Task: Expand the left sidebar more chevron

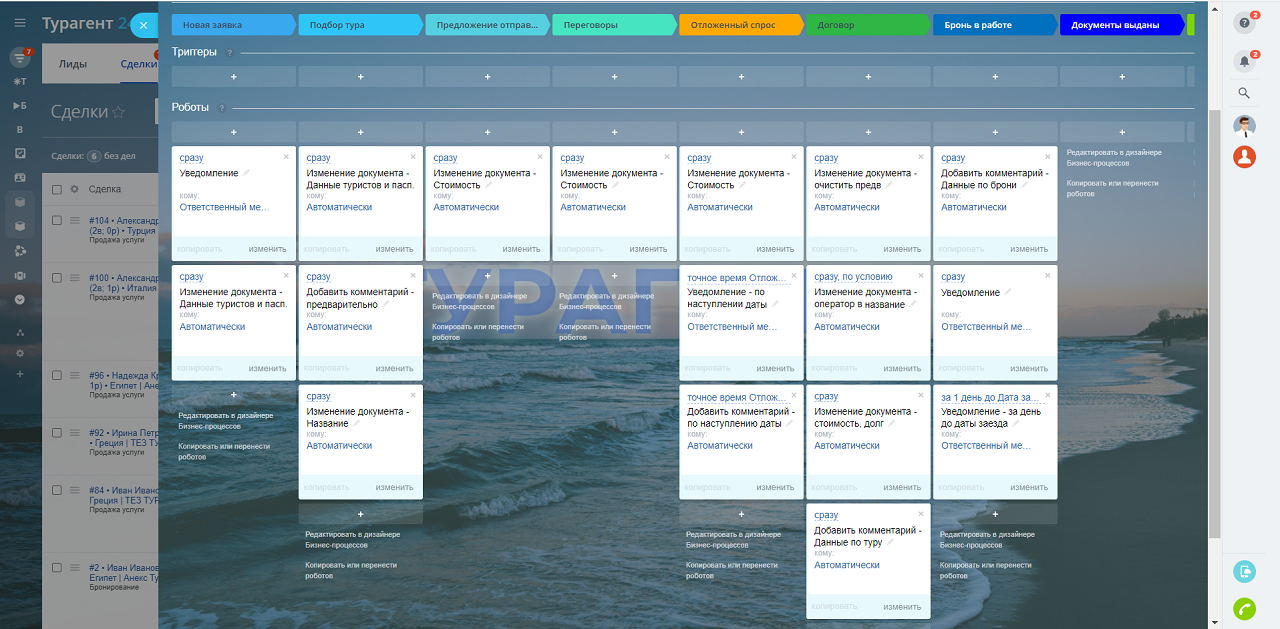Action: 20,299
